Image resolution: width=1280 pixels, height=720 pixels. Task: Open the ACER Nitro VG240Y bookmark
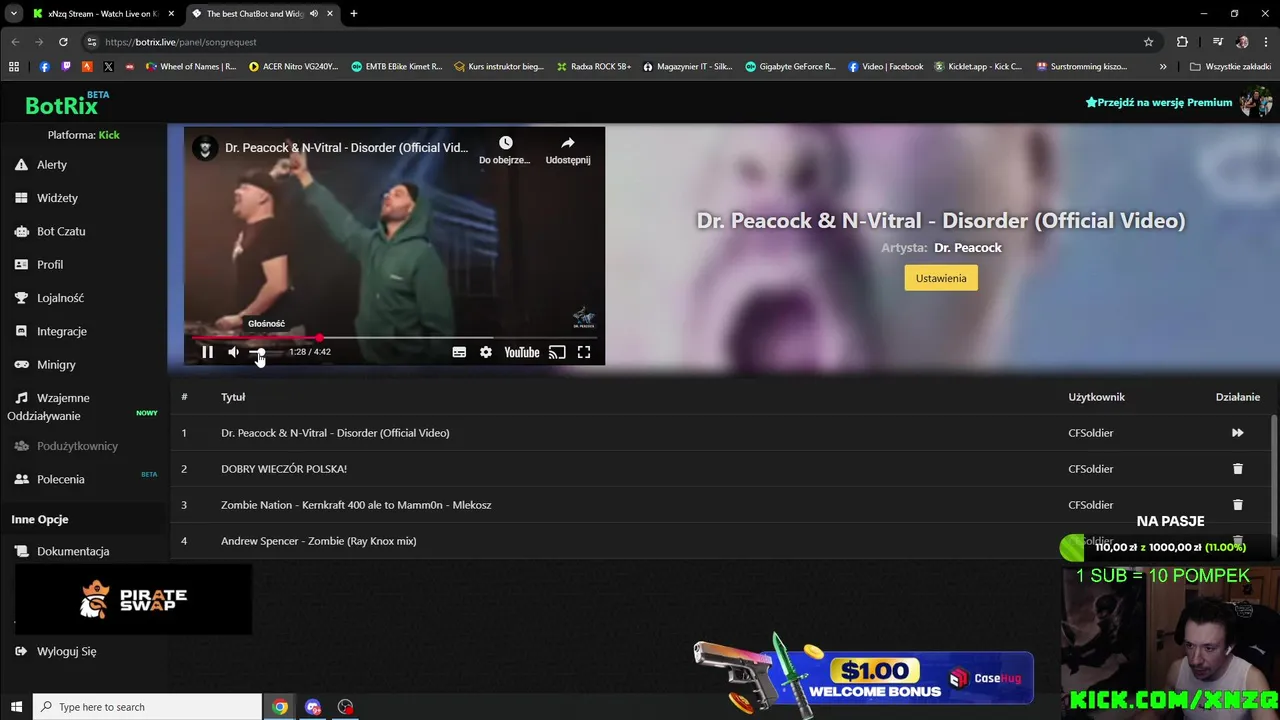click(294, 67)
